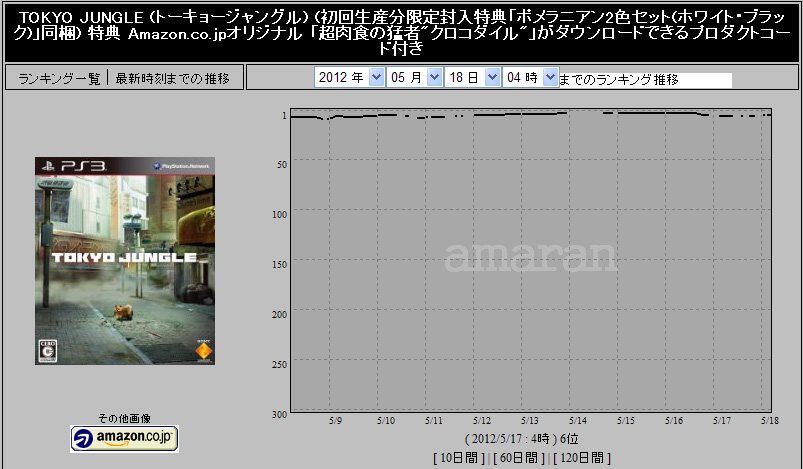Click the 5/17 date axis label
The image size is (803, 469).
pos(722,420)
